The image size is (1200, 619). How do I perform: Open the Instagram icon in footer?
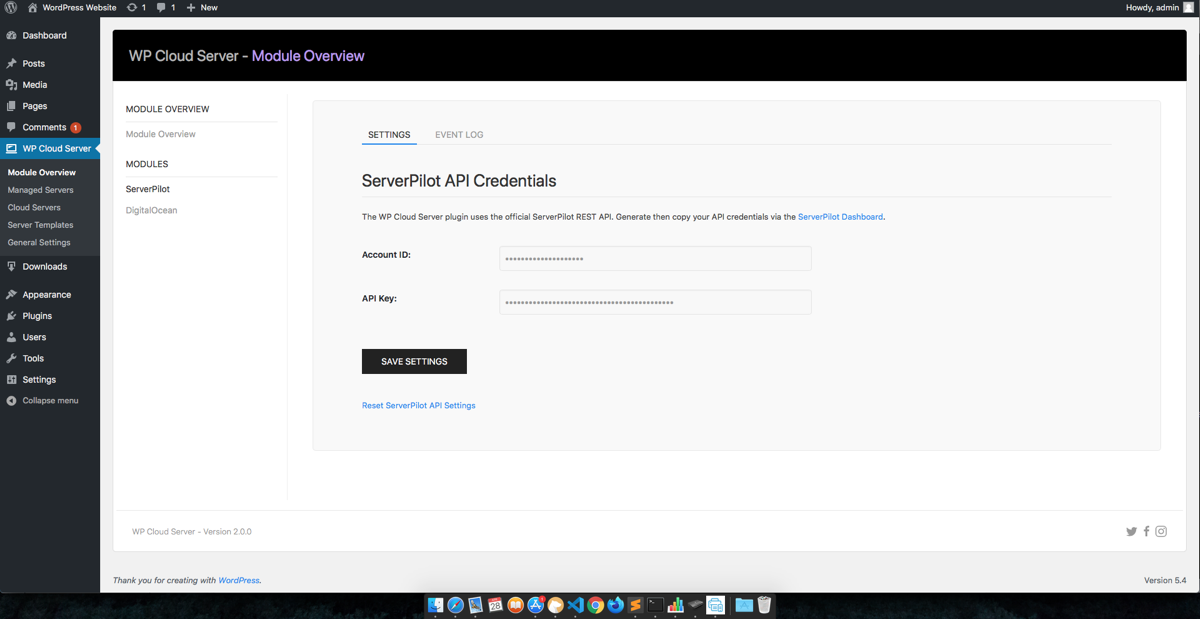coord(1161,532)
